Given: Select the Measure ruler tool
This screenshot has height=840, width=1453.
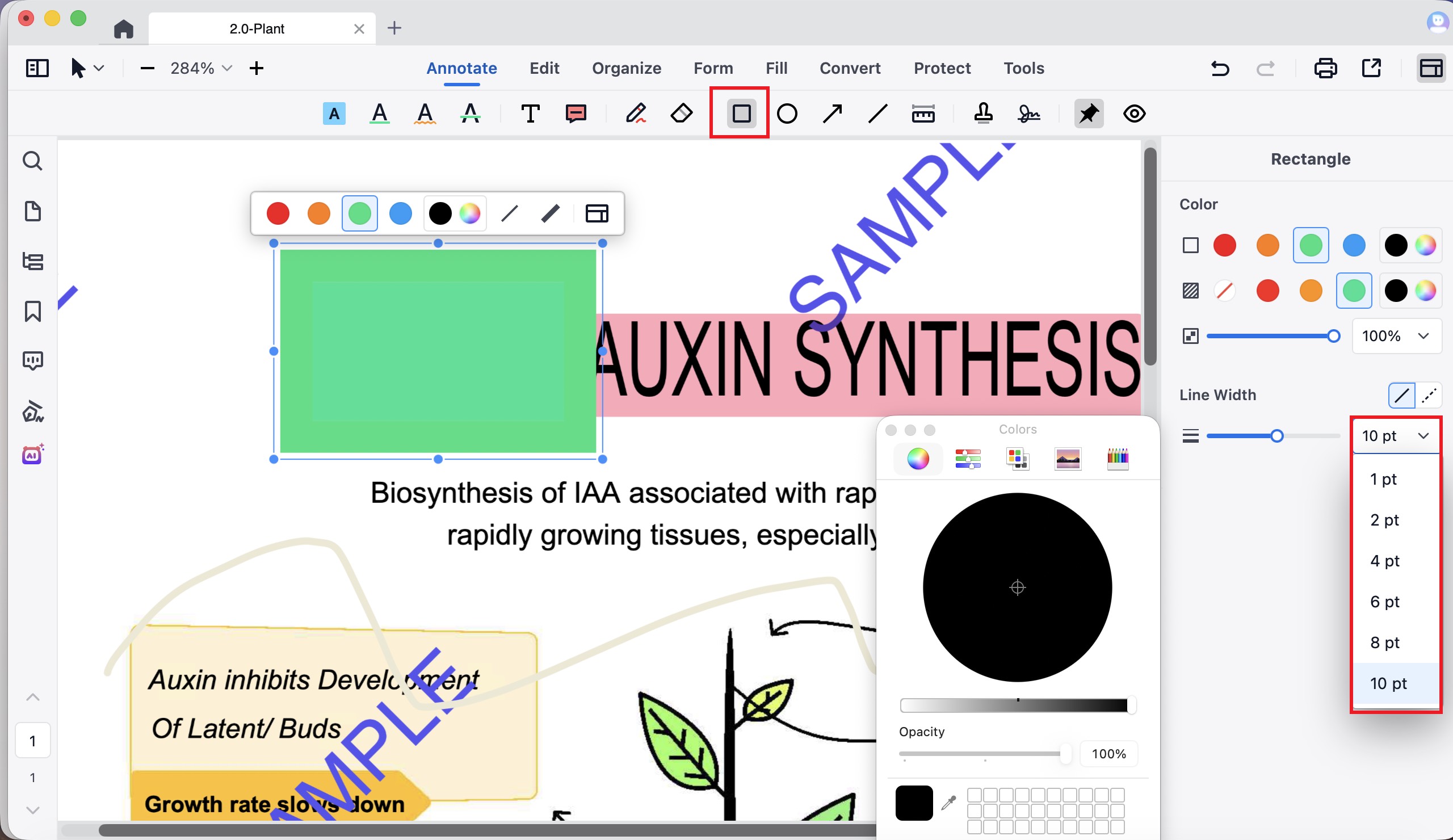Looking at the screenshot, I should click(x=923, y=114).
